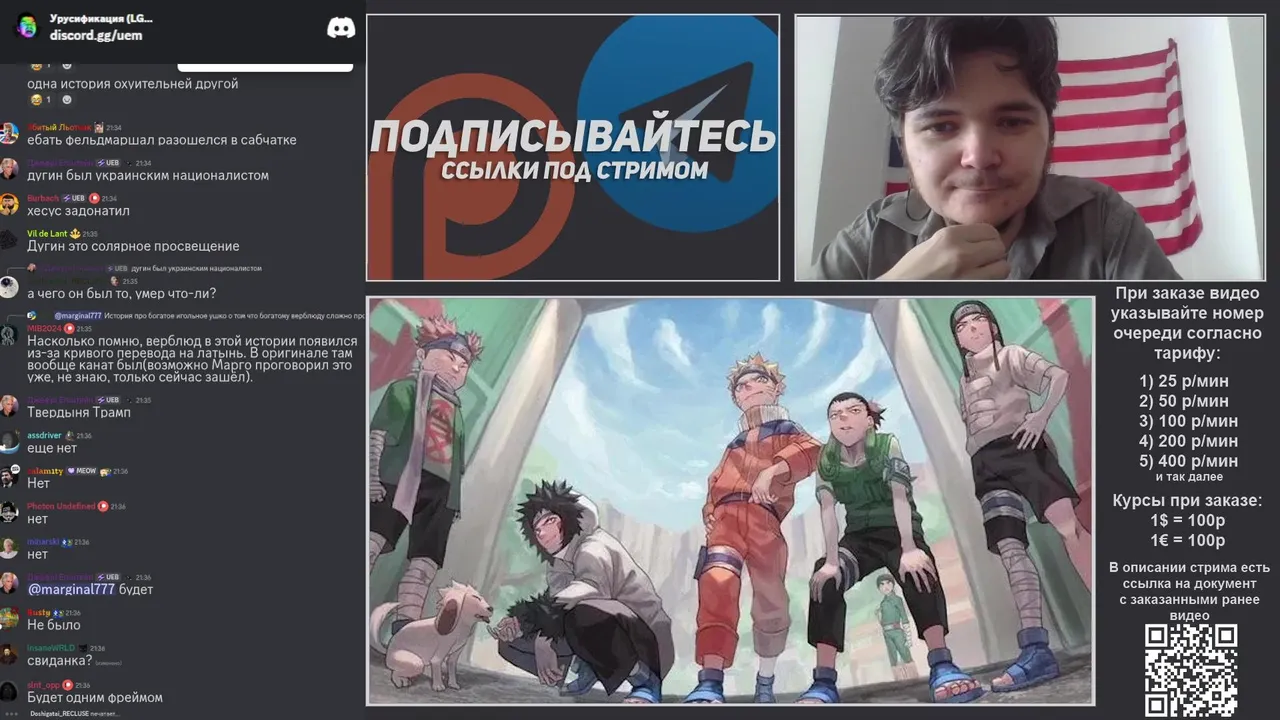Click the message 'Не было' from Rusty
Screen dimensions: 1280x720
coord(54,625)
